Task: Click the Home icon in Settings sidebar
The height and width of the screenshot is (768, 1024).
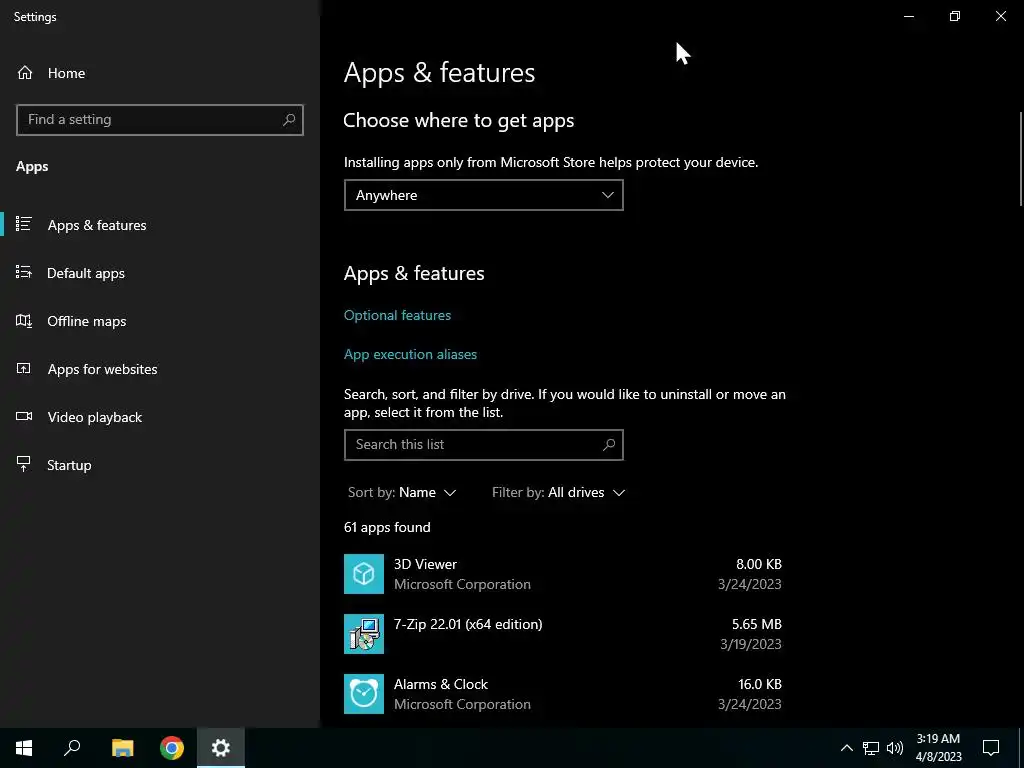Action: 25,72
